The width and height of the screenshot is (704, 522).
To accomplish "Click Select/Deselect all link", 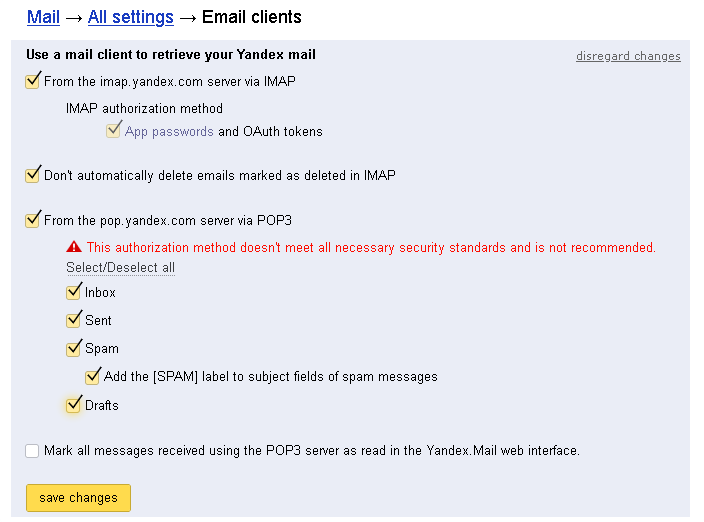I will [120, 268].
